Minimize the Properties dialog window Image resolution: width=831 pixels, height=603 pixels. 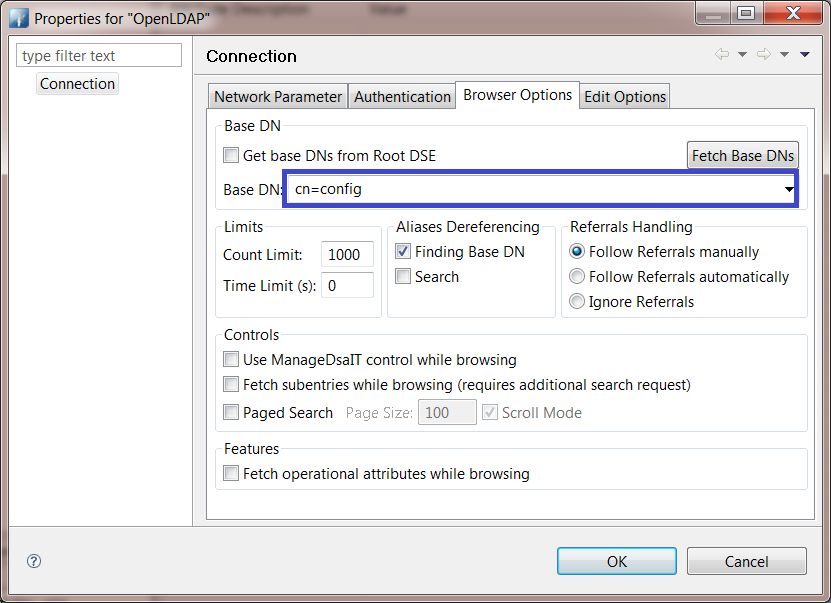coord(713,13)
